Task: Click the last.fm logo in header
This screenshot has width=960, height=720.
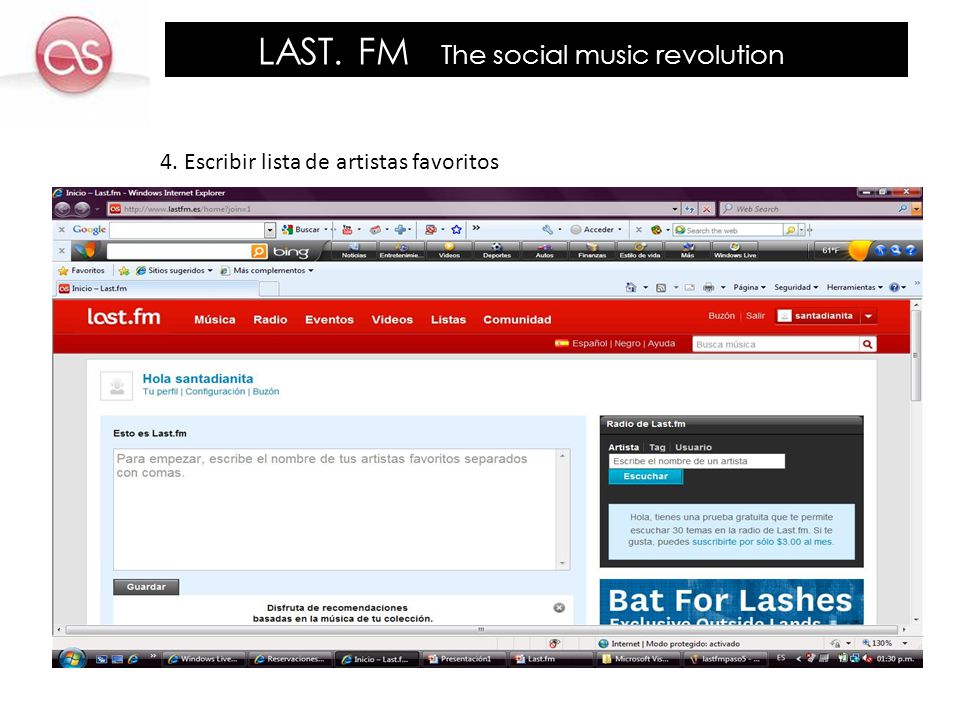Action: 124,317
